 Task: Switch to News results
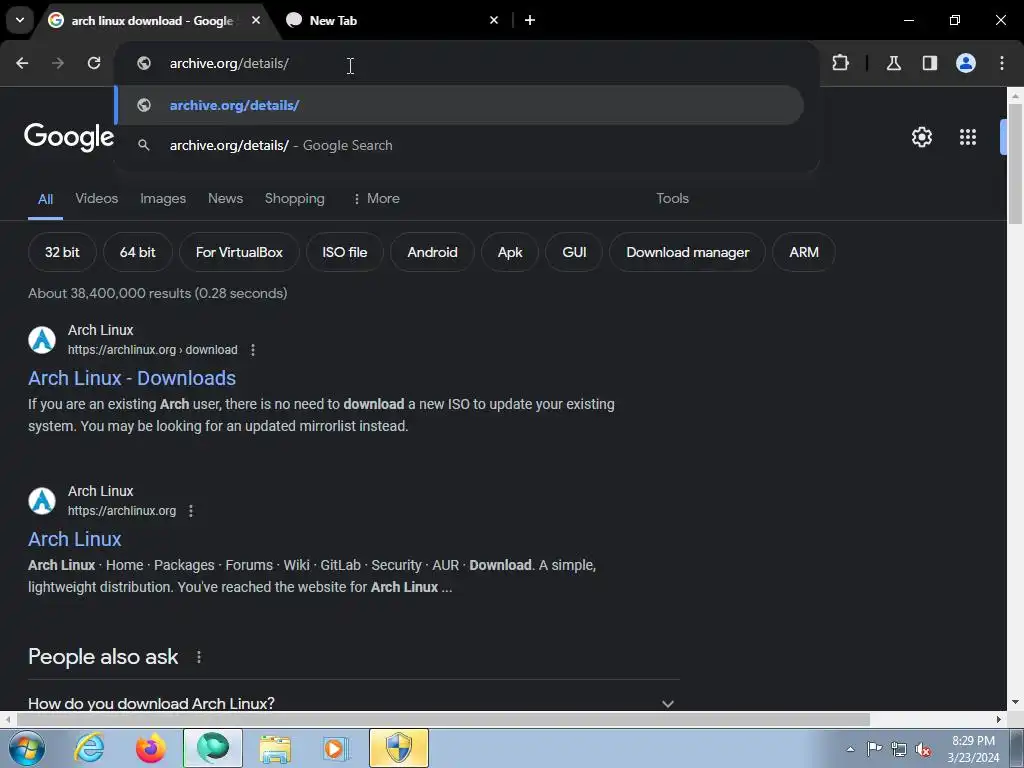(x=225, y=199)
